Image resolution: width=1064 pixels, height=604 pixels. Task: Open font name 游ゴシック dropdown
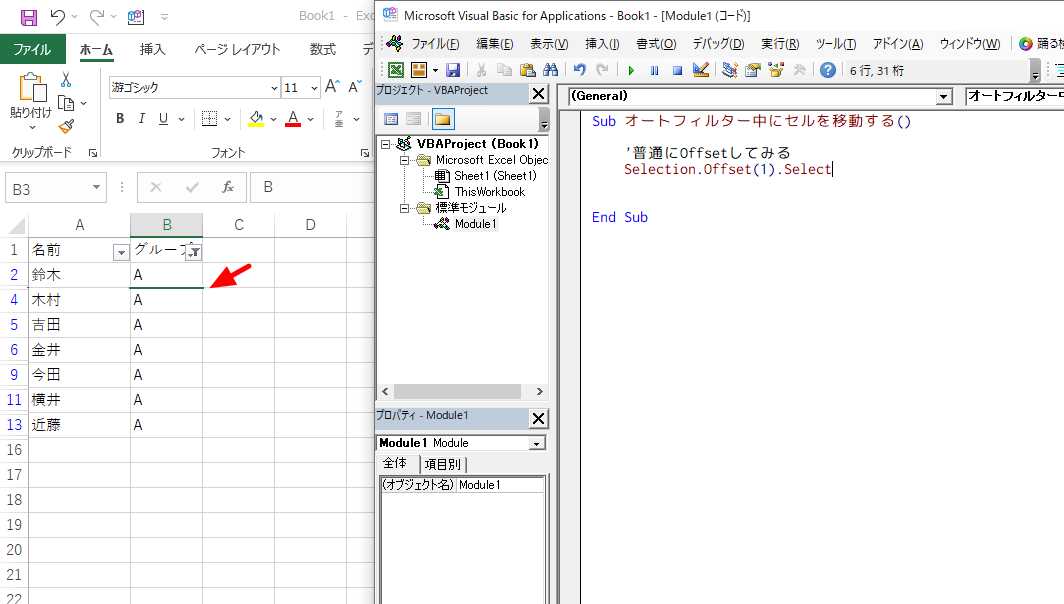(274, 88)
